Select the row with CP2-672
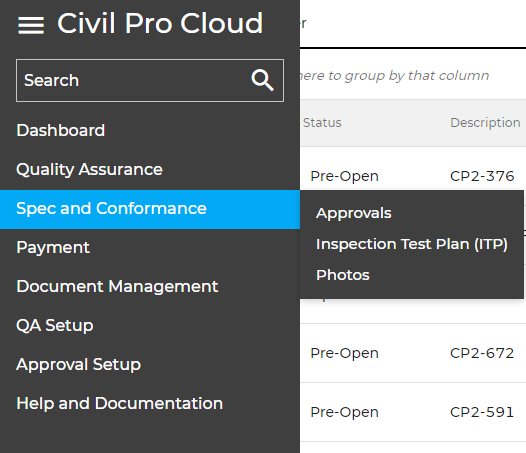 (x=413, y=353)
